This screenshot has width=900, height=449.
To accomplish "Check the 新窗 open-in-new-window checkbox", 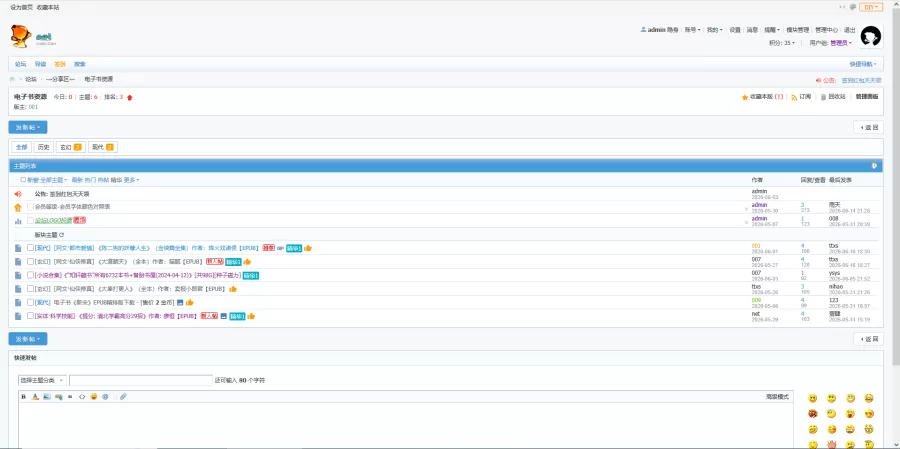I will coord(24,180).
